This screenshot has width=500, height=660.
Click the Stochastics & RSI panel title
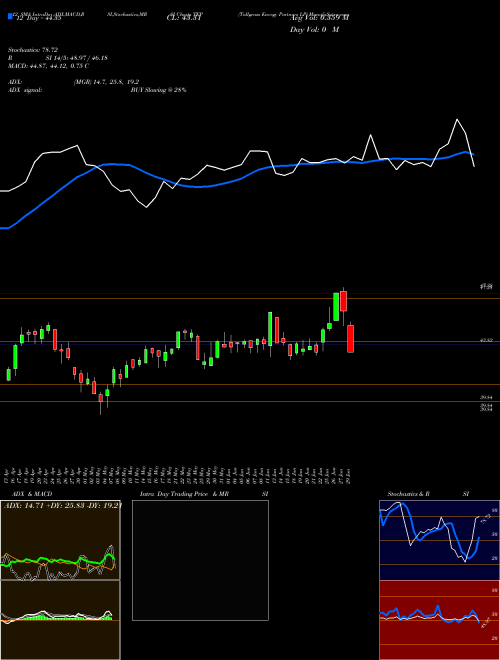click(x=428, y=494)
